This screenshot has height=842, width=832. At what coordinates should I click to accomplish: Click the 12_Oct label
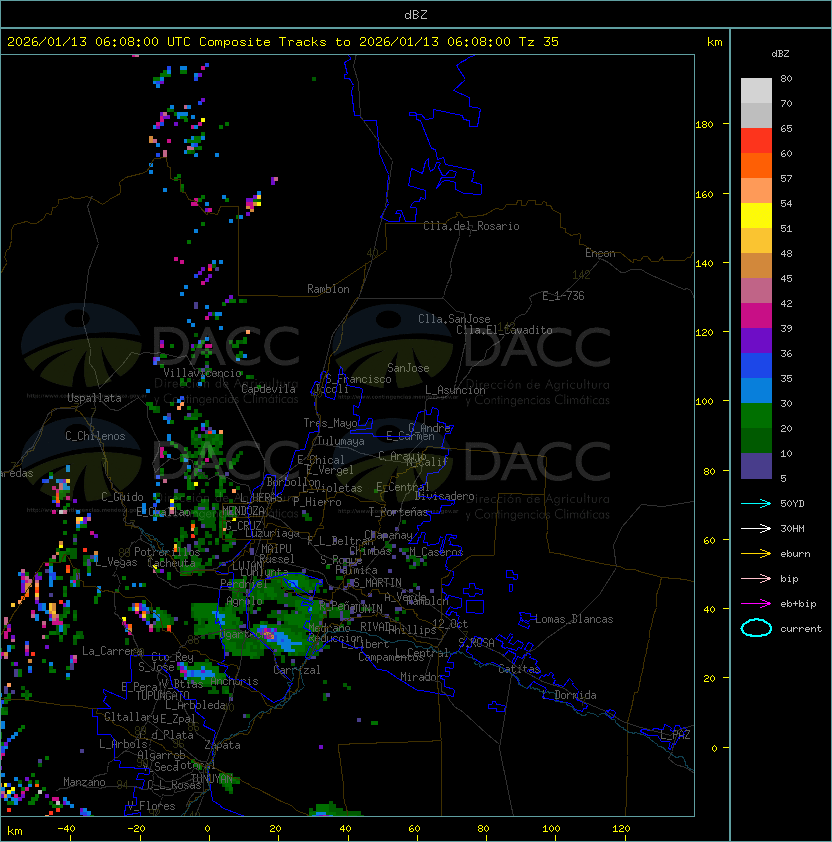[450, 624]
